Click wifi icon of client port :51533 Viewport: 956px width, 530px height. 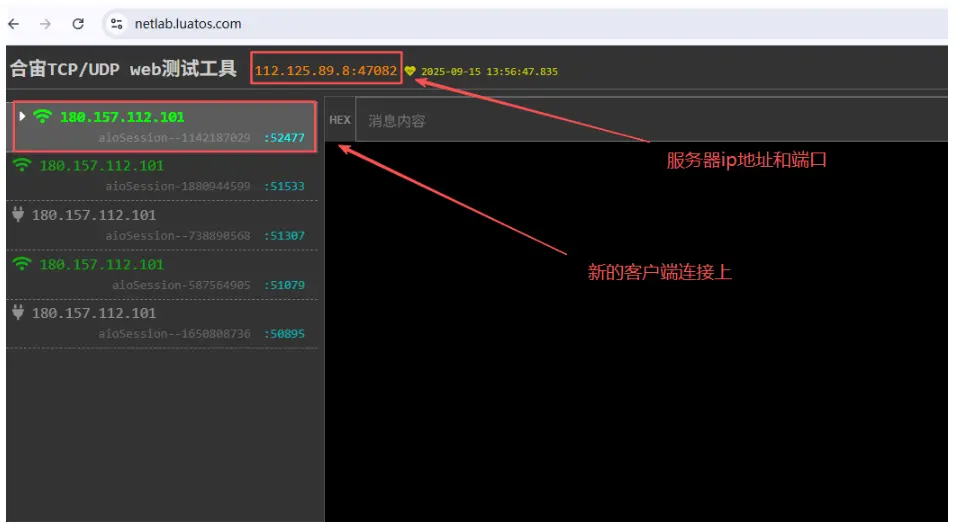pos(22,165)
